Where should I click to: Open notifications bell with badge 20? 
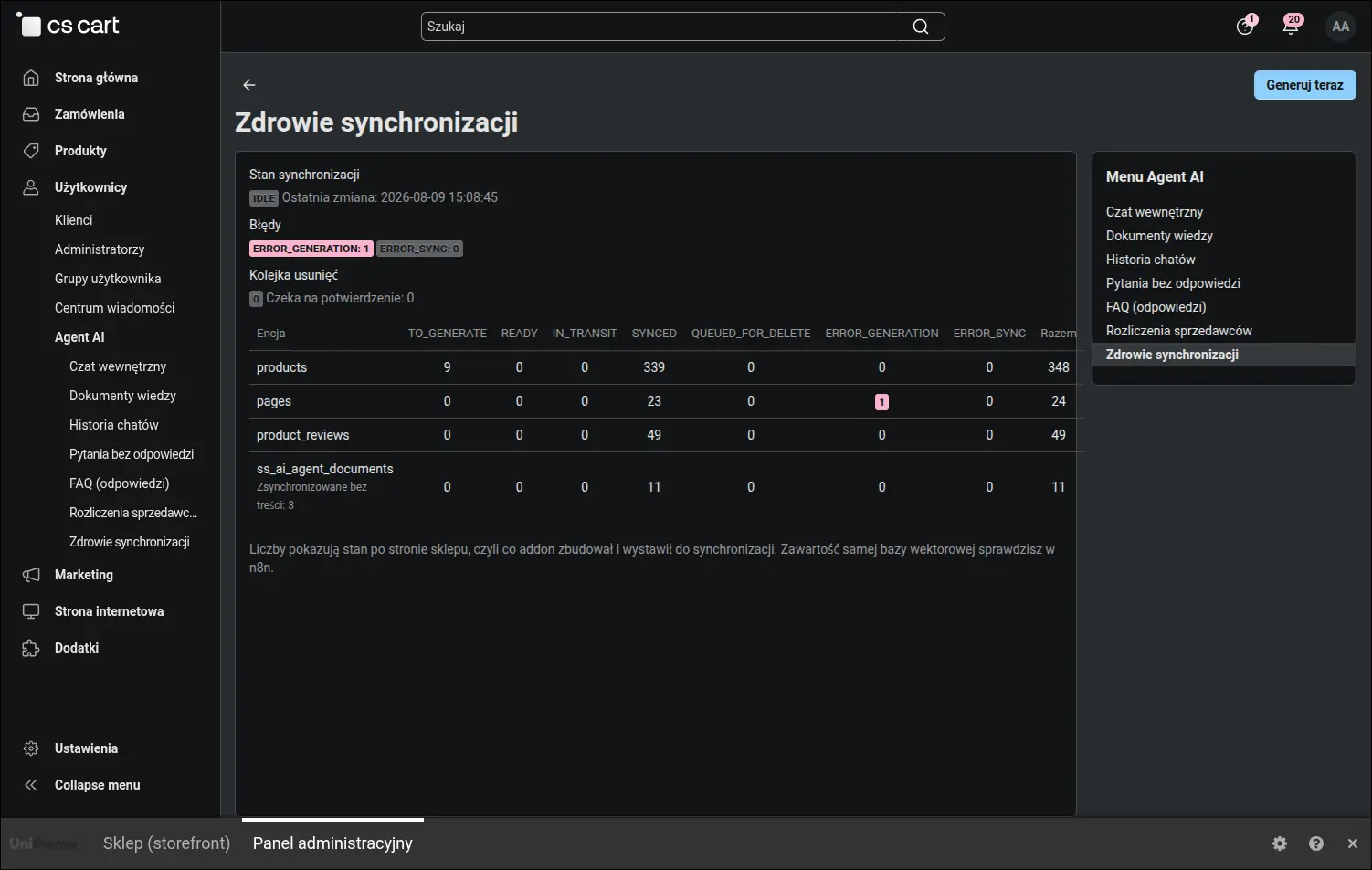pos(1292,26)
